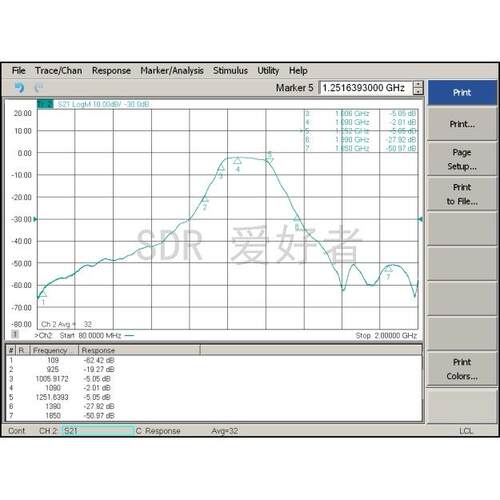This screenshot has width=500, height=500.
Task: Select marker table row with 1251.6393
Action: (213, 397)
